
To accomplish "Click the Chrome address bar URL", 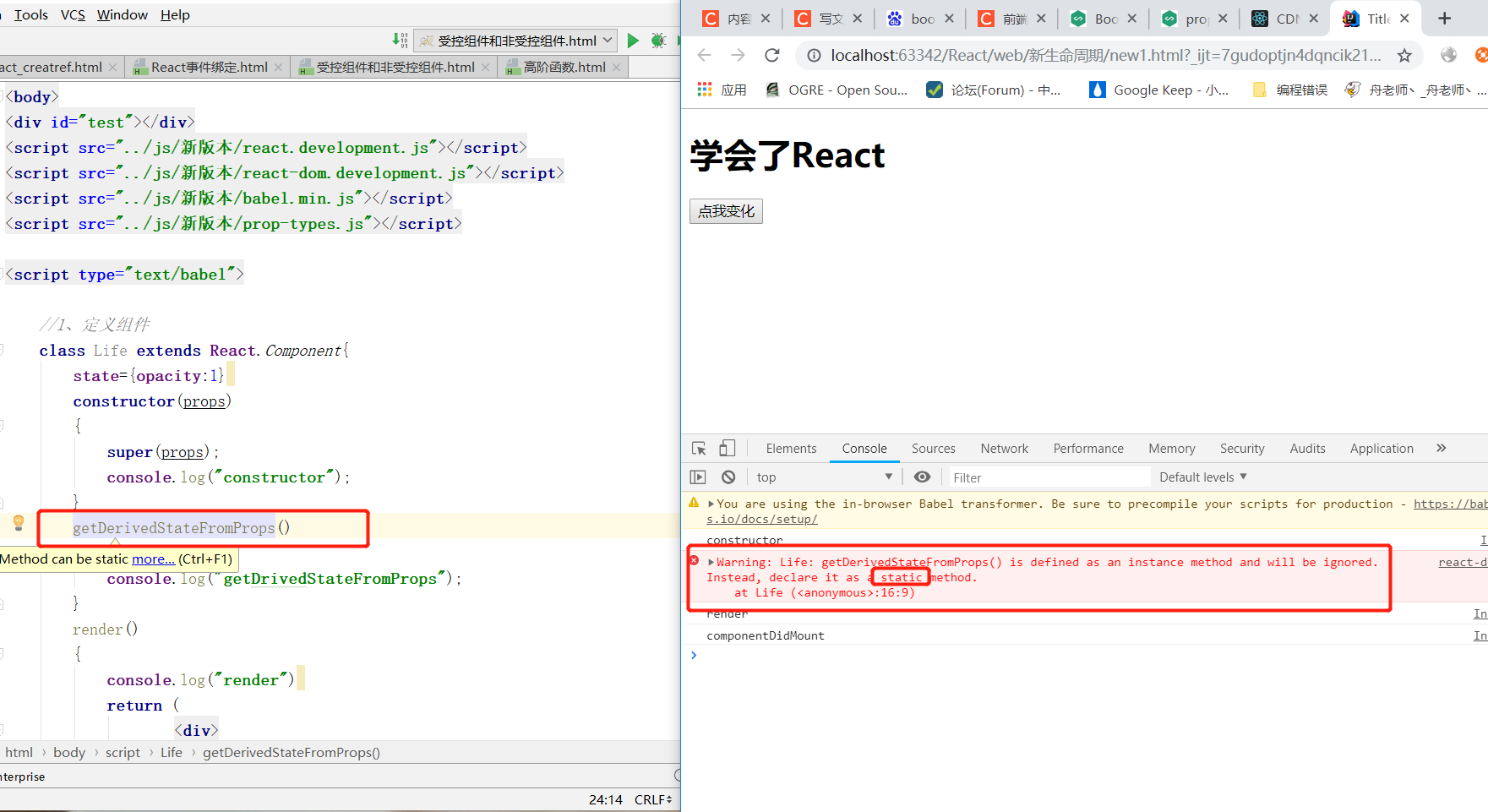I will [1105, 56].
